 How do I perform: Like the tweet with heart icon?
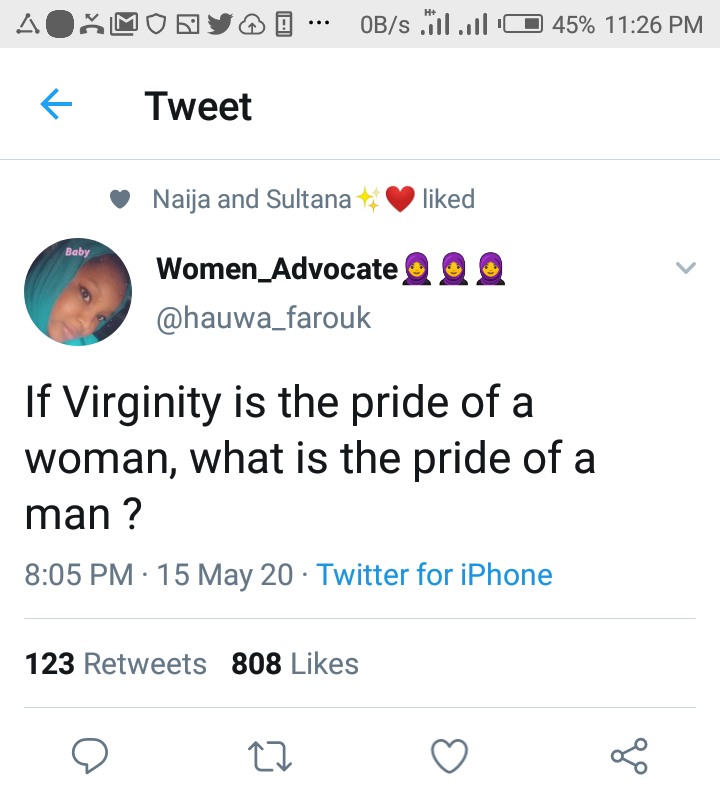pyautogui.click(x=449, y=756)
